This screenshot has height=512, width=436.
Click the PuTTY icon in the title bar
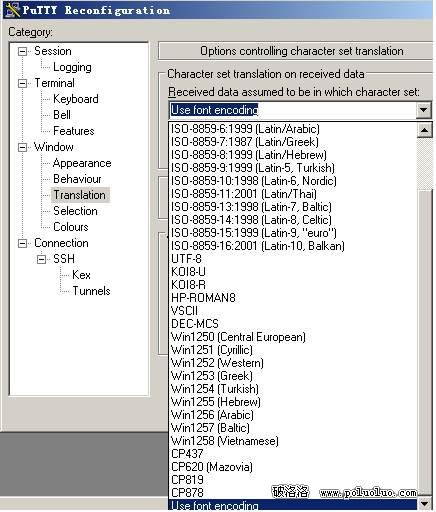(x=13, y=10)
